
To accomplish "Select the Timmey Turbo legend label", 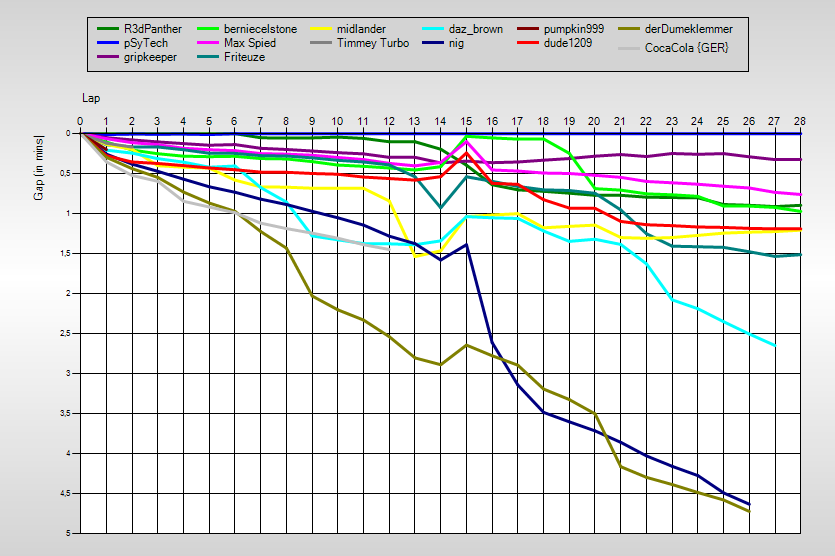I will click(373, 43).
